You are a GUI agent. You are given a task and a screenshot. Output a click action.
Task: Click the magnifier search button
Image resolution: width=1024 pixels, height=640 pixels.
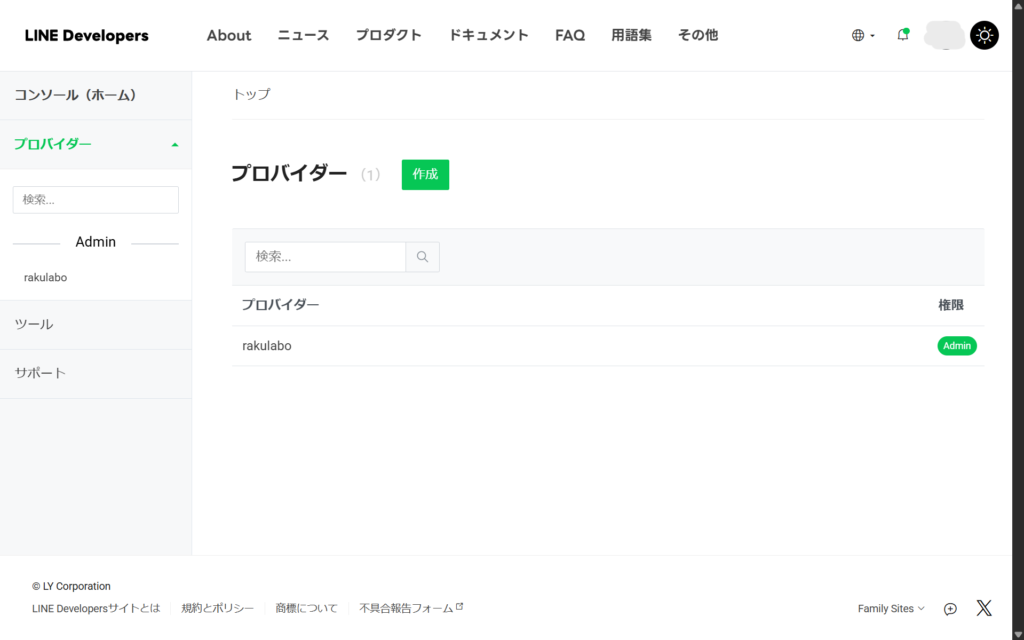(422, 257)
